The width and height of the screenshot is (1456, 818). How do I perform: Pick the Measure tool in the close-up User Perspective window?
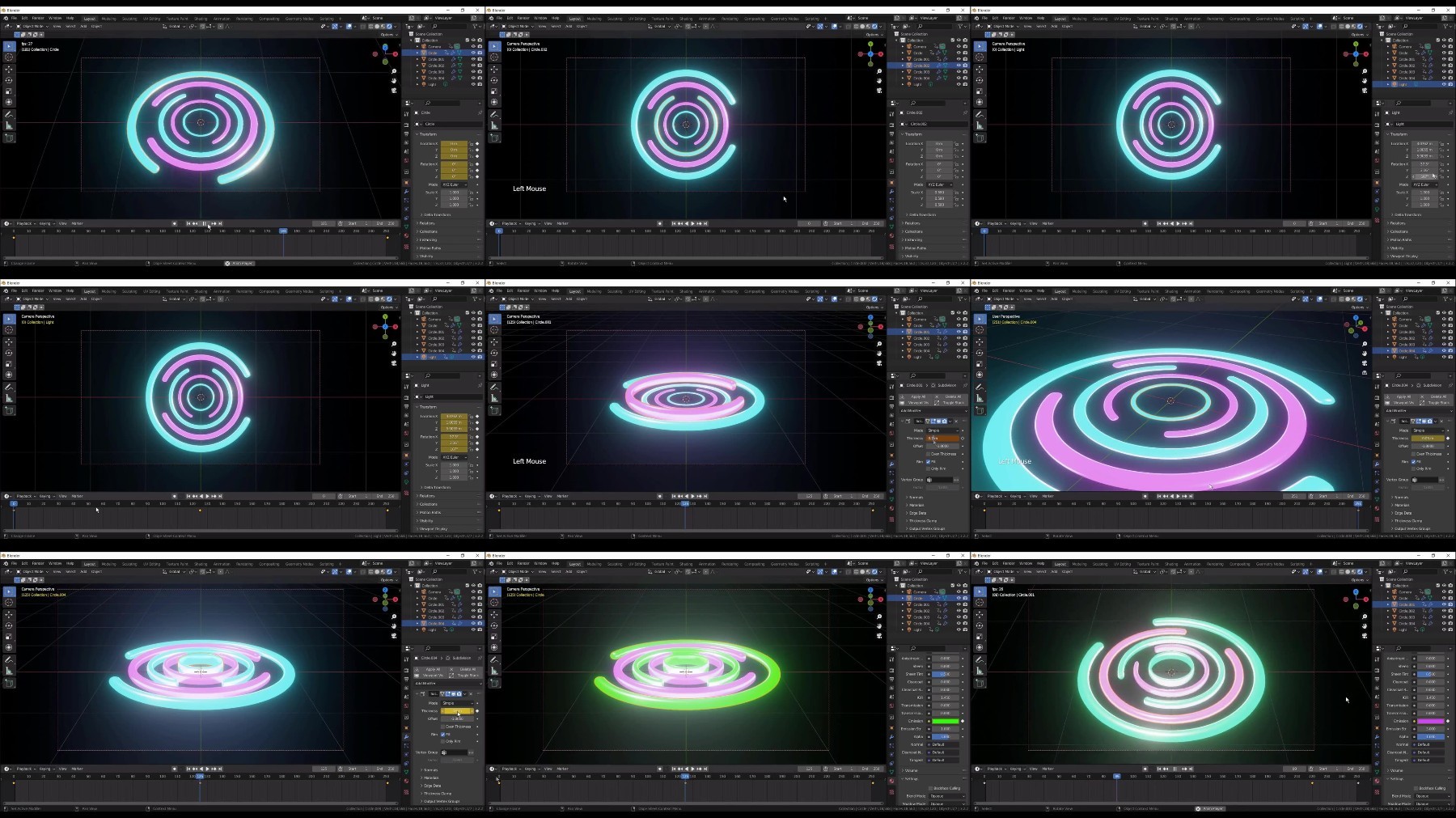coord(980,398)
